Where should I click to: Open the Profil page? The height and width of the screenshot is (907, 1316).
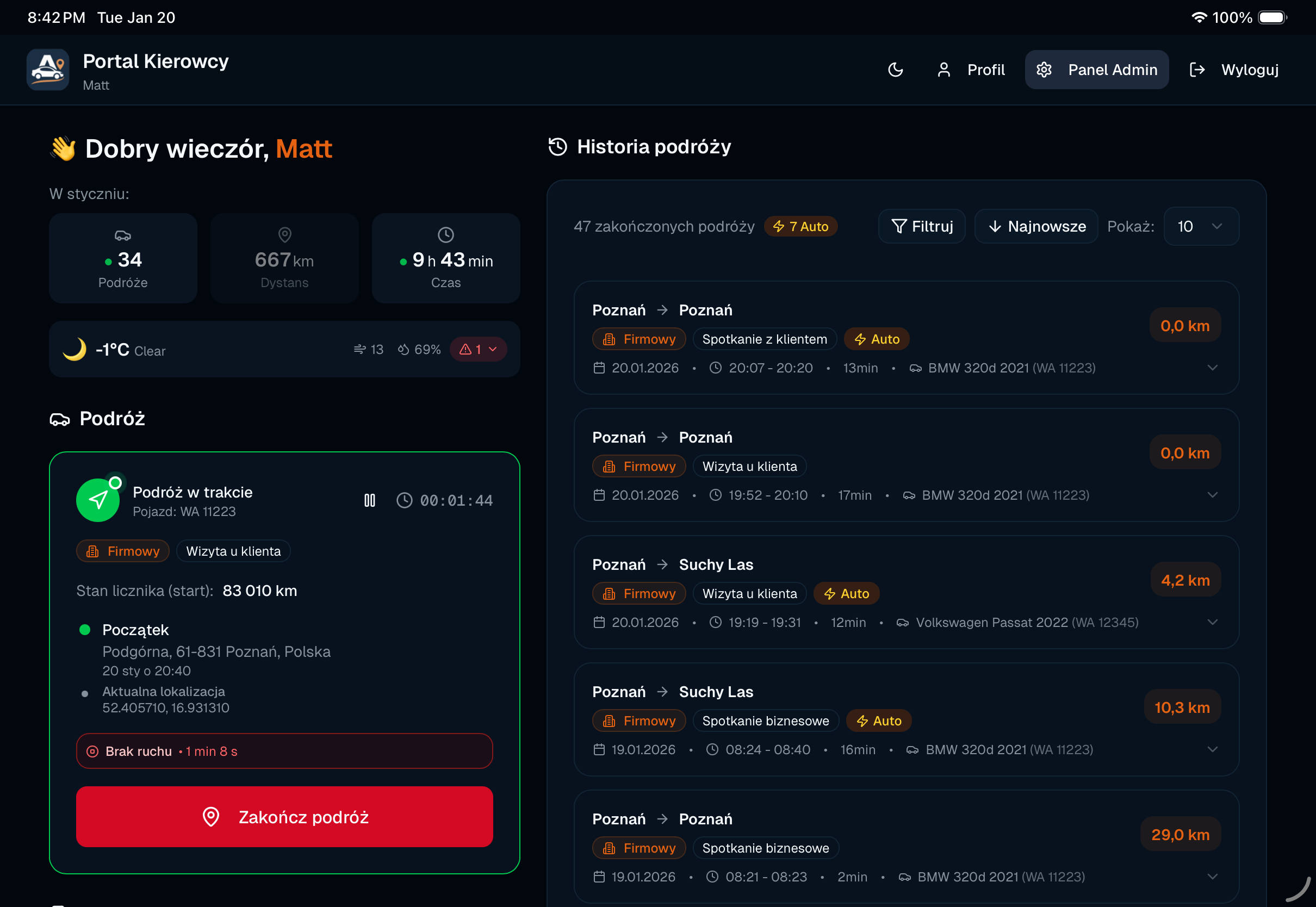(x=971, y=70)
